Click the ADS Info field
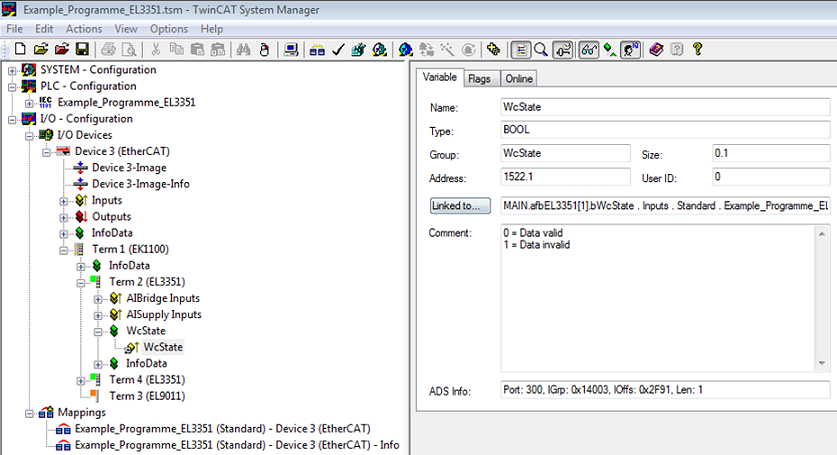This screenshot has height=455, width=837. pyautogui.click(x=665, y=390)
